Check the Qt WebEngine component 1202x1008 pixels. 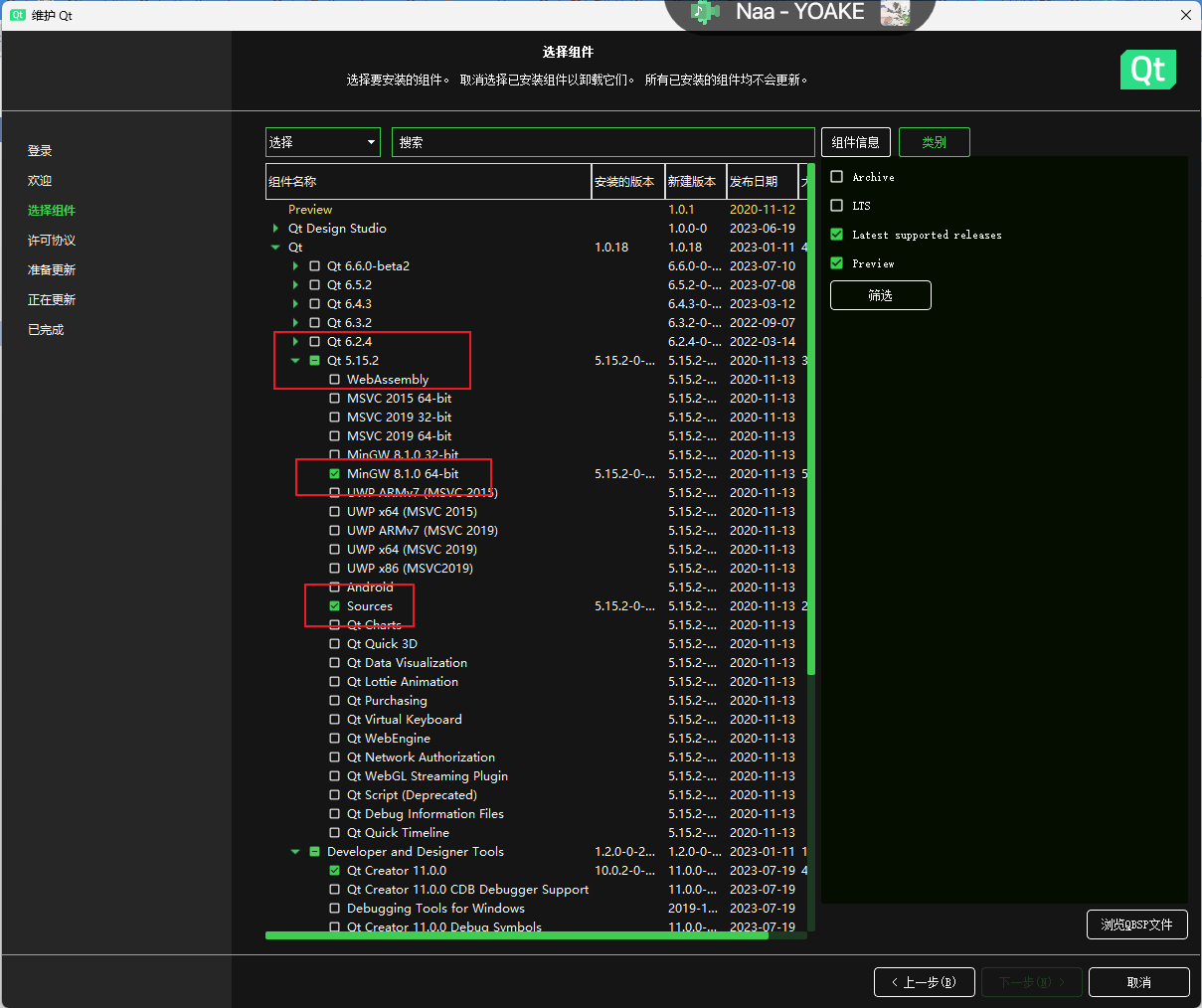(335, 739)
